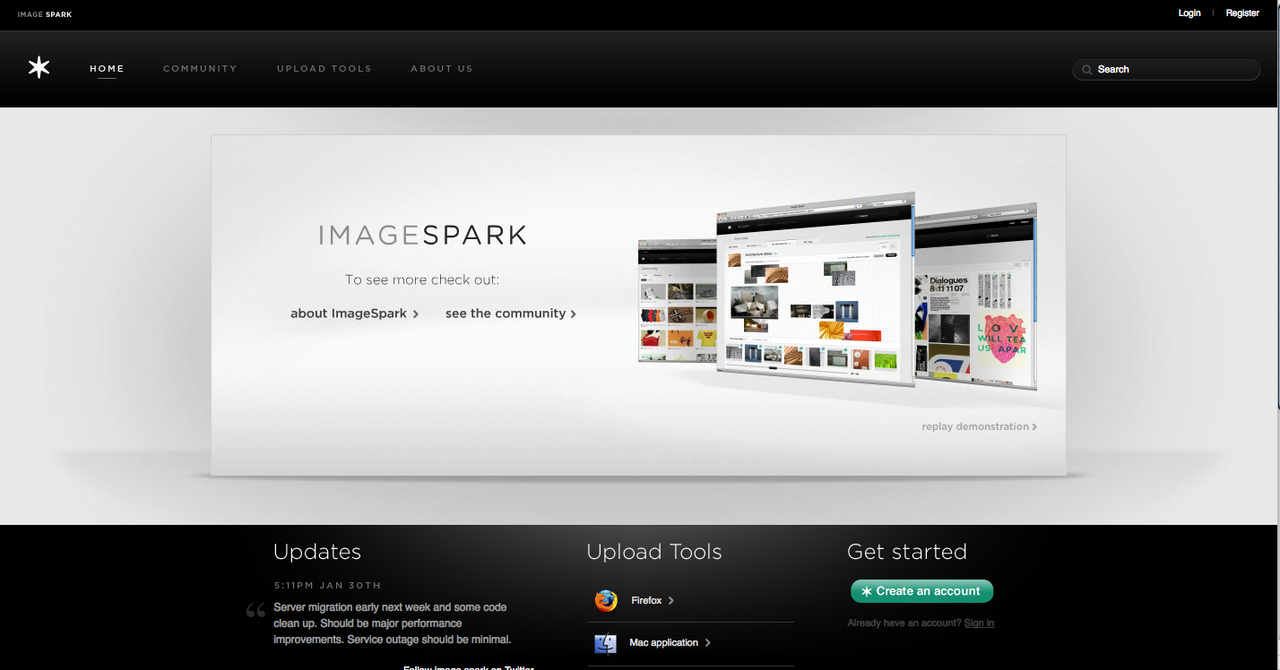
Task: Click the asterisk inside the Create an account button
Action: point(866,591)
